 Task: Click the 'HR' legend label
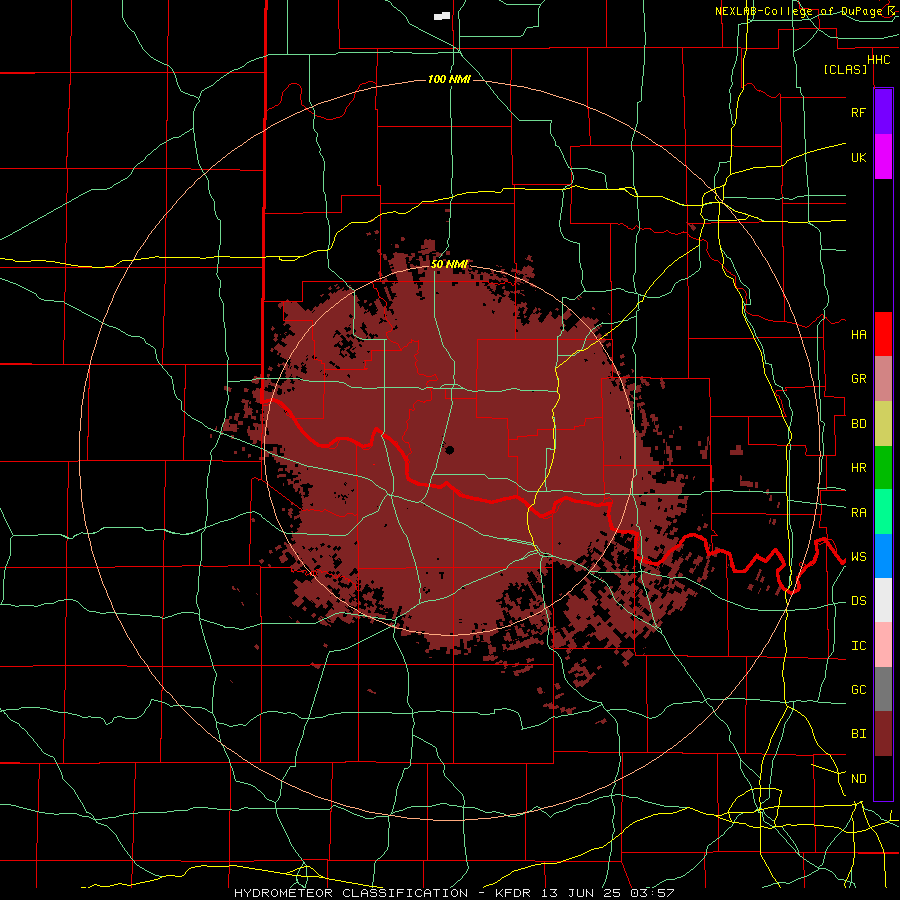point(858,468)
